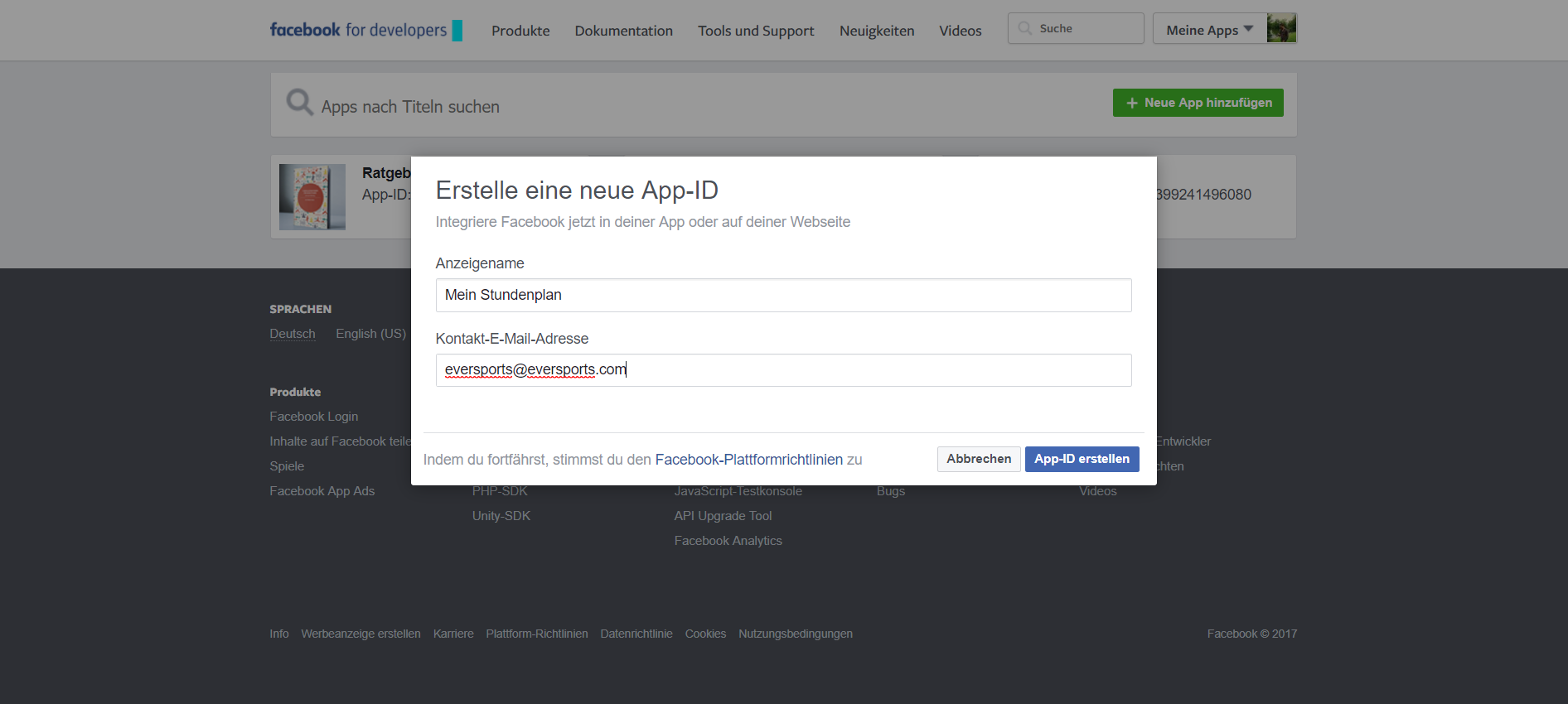Click the facebook for developers logo

[x=365, y=30]
